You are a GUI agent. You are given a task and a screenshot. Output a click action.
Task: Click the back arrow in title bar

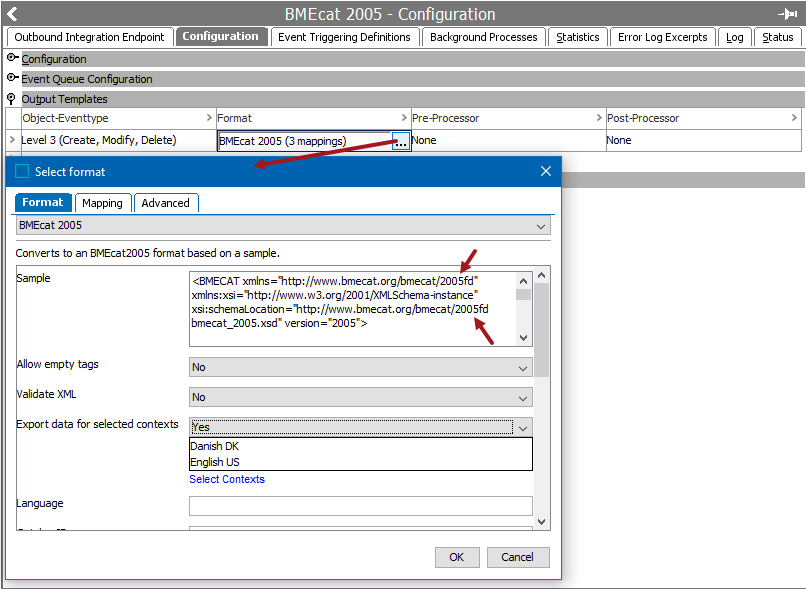12,14
